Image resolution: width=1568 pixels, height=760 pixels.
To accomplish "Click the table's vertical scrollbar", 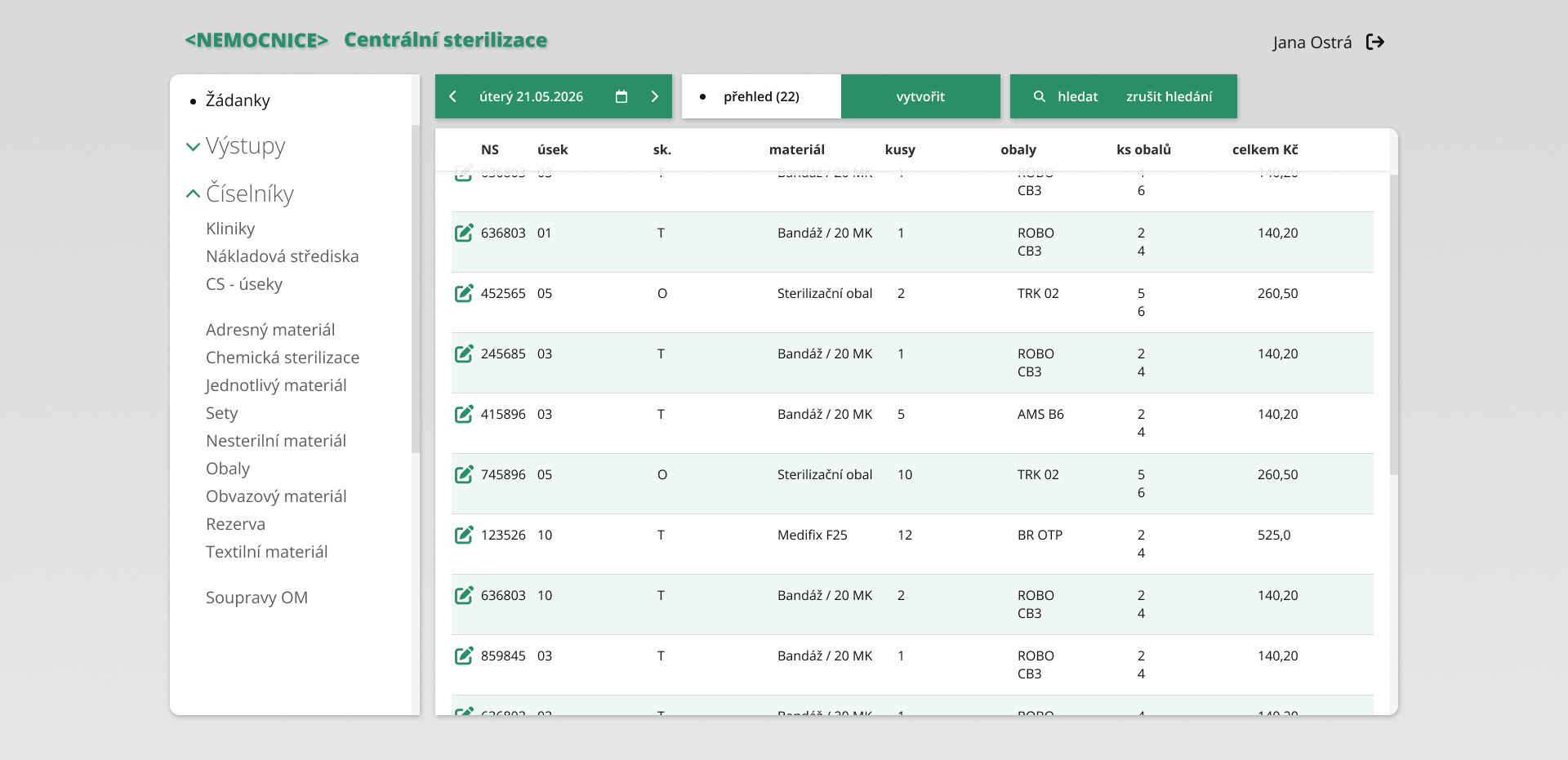I will [x=1394, y=325].
